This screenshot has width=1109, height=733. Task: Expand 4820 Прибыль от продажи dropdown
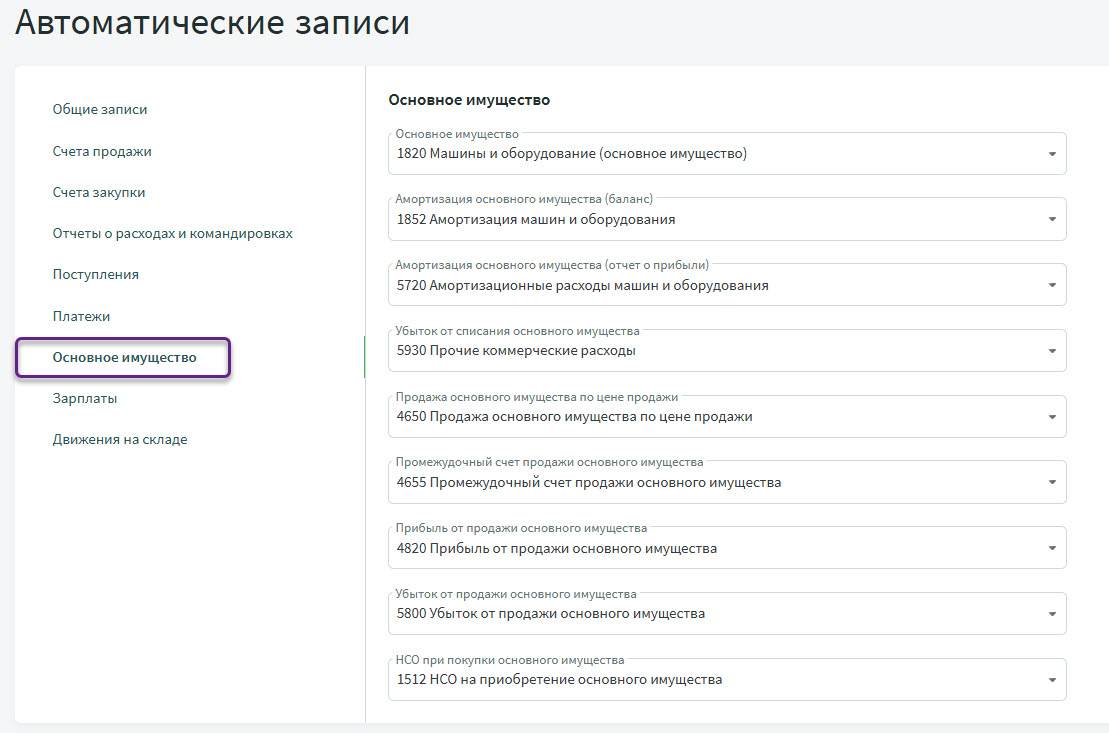point(1052,549)
